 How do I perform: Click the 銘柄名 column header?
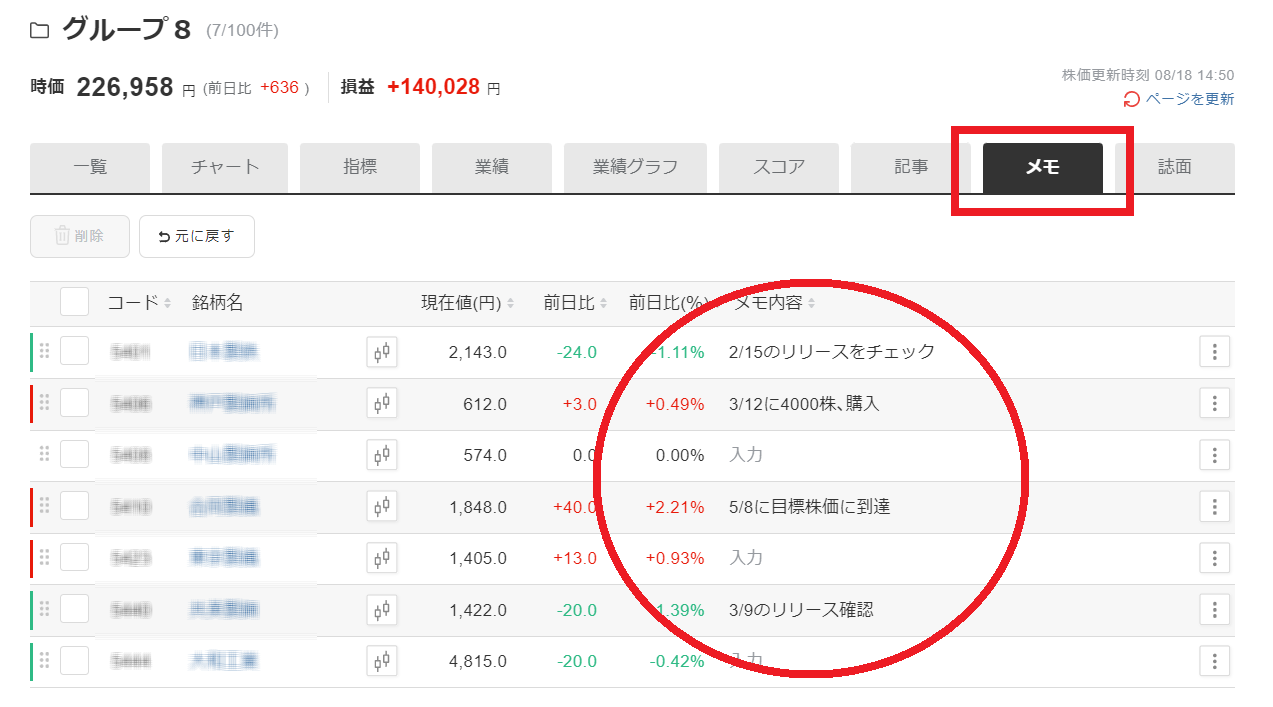pos(218,303)
